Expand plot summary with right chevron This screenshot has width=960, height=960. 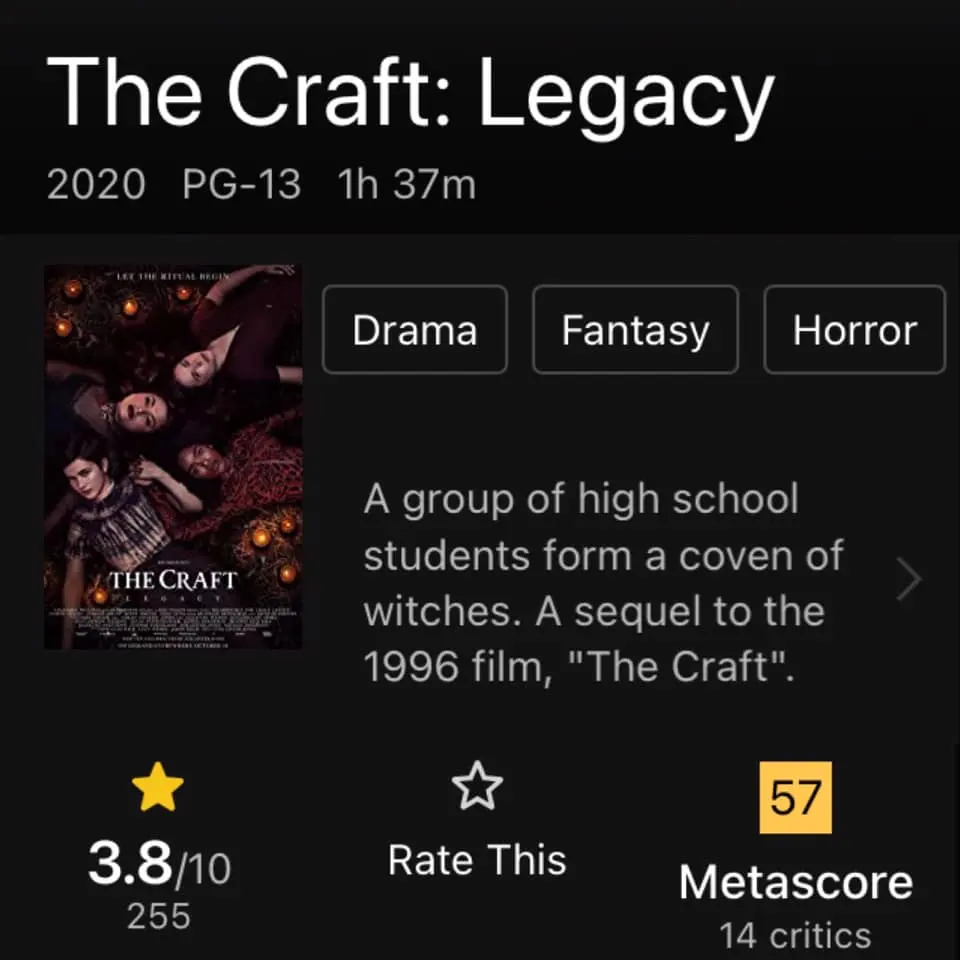[909, 579]
